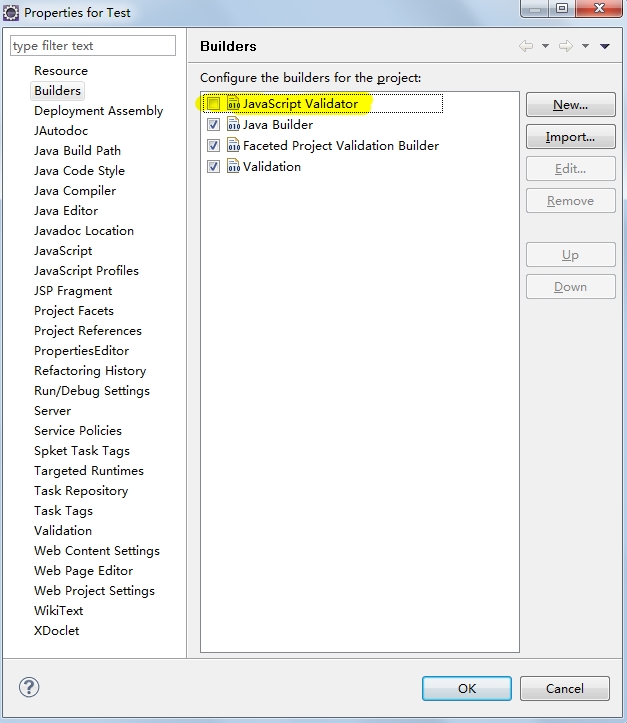Select Server in the tree
The width and height of the screenshot is (627, 723).
tap(53, 410)
